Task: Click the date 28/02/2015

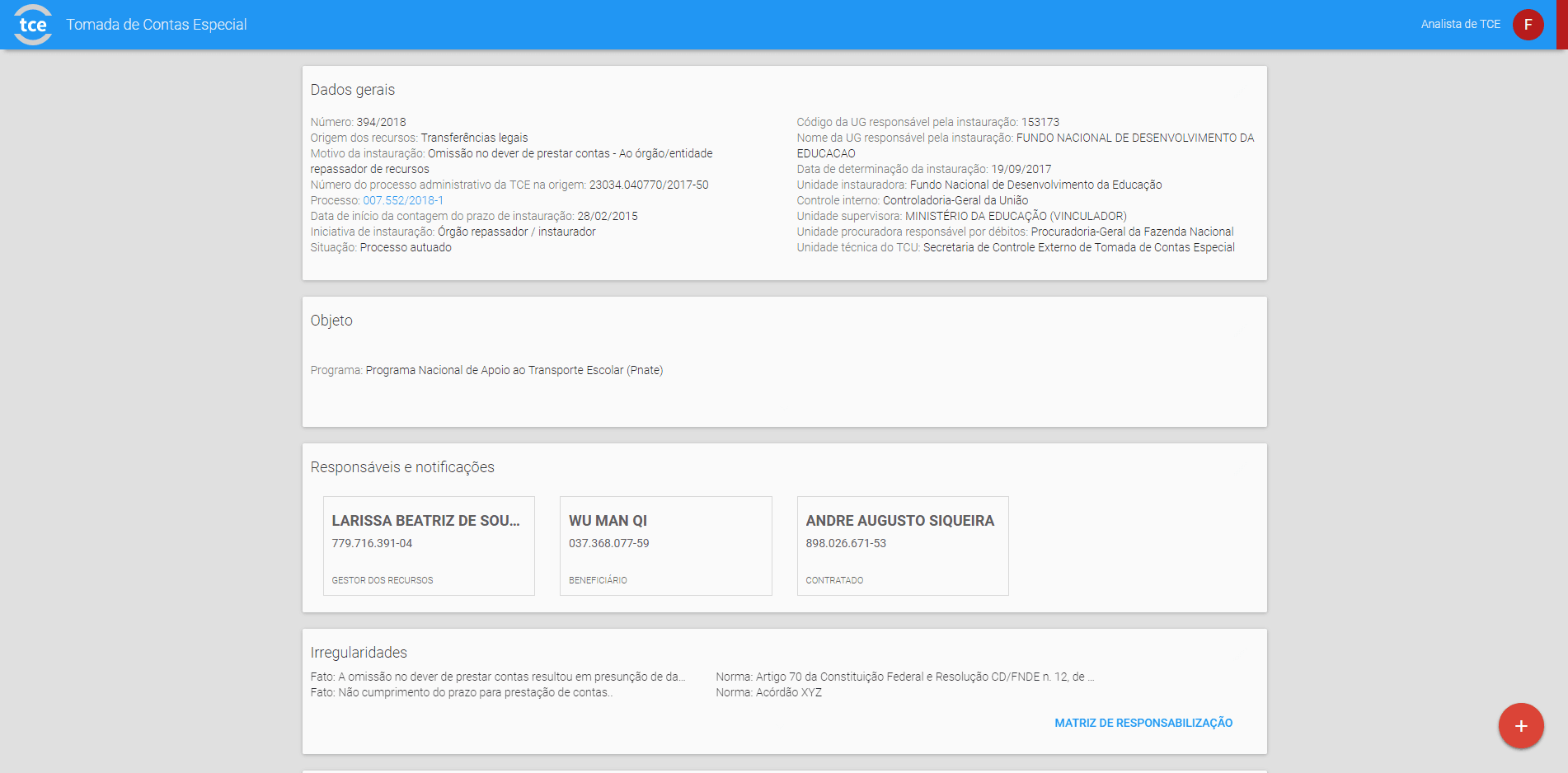Action: [x=608, y=216]
